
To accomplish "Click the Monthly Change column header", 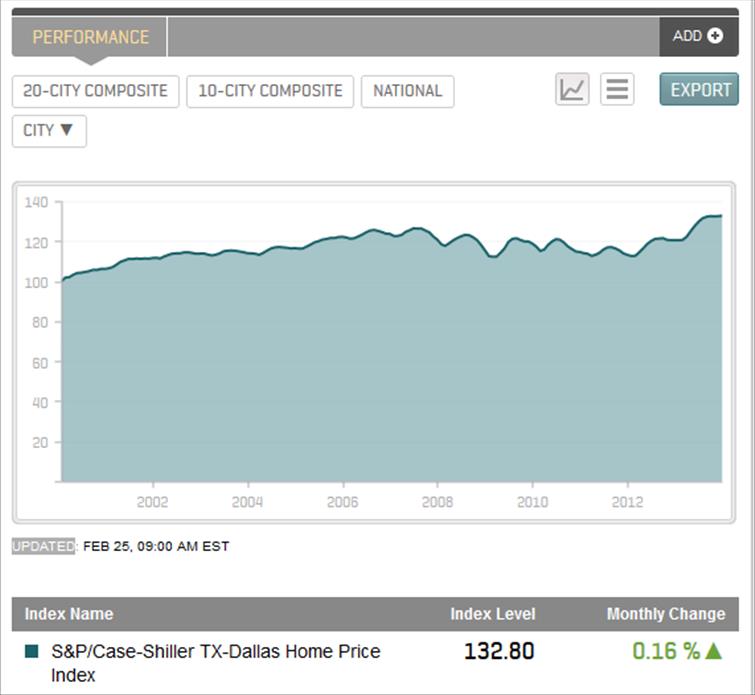I will pyautogui.click(x=665, y=614).
